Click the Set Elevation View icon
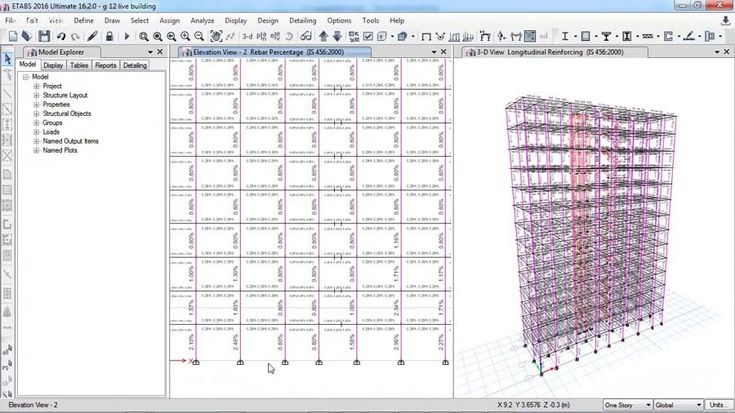 [x=276, y=36]
